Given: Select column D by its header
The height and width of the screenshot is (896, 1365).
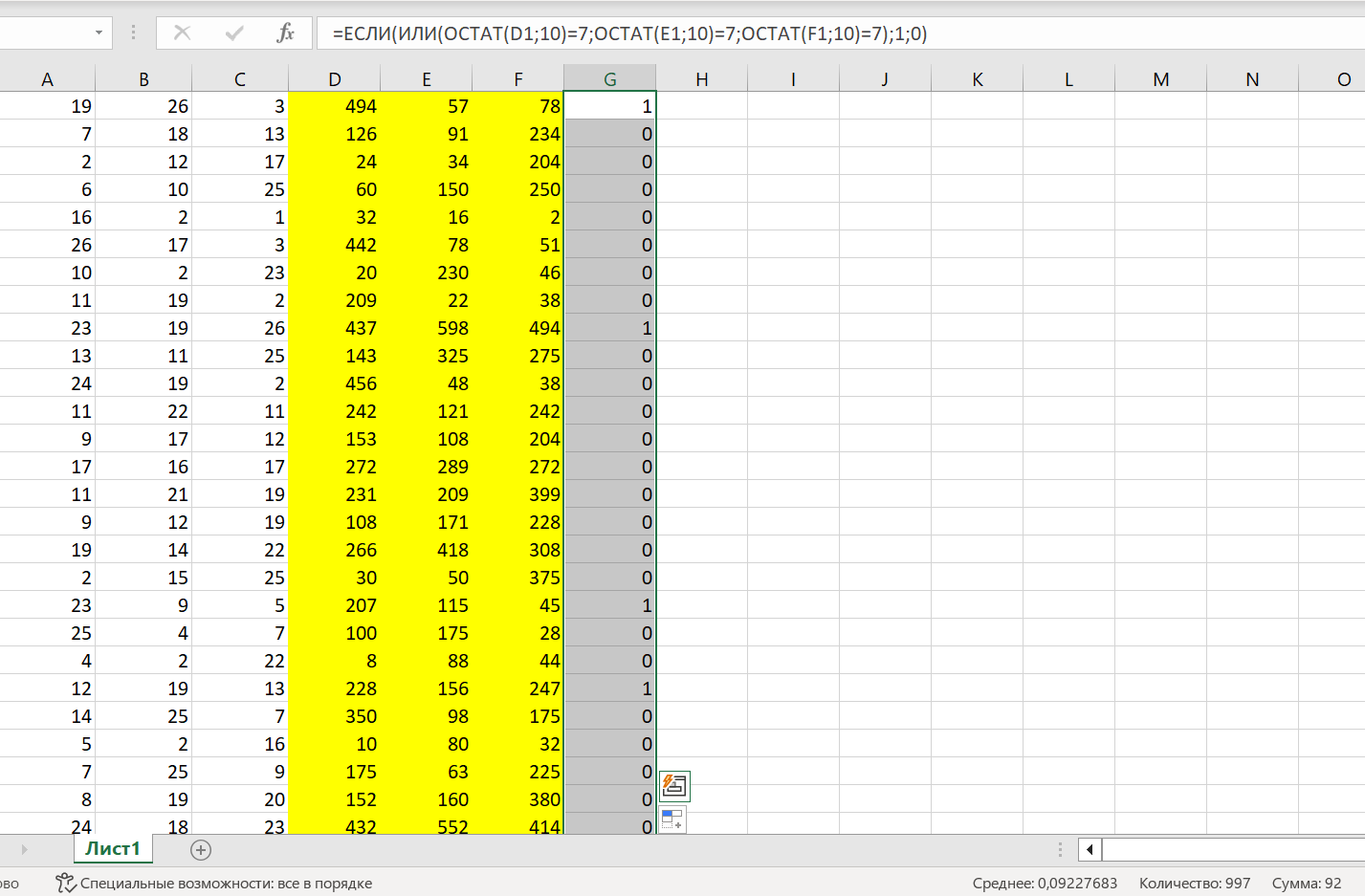Looking at the screenshot, I should pos(334,79).
